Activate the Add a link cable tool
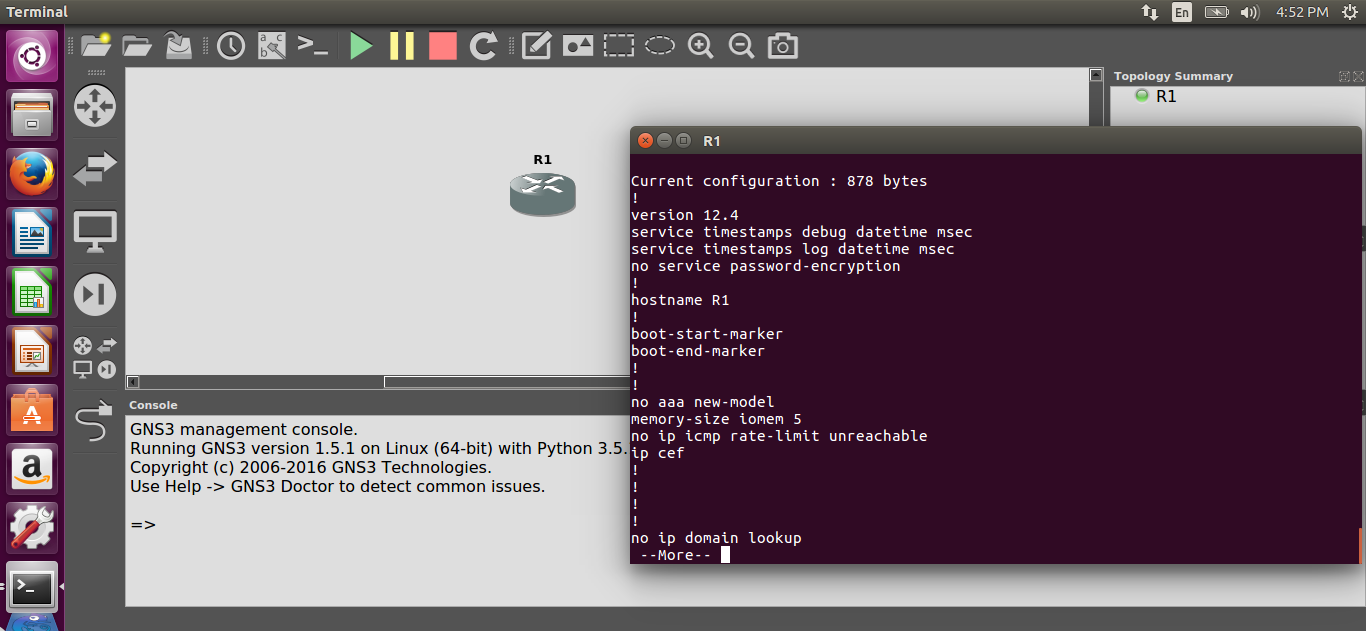1366x631 pixels. click(x=95, y=420)
